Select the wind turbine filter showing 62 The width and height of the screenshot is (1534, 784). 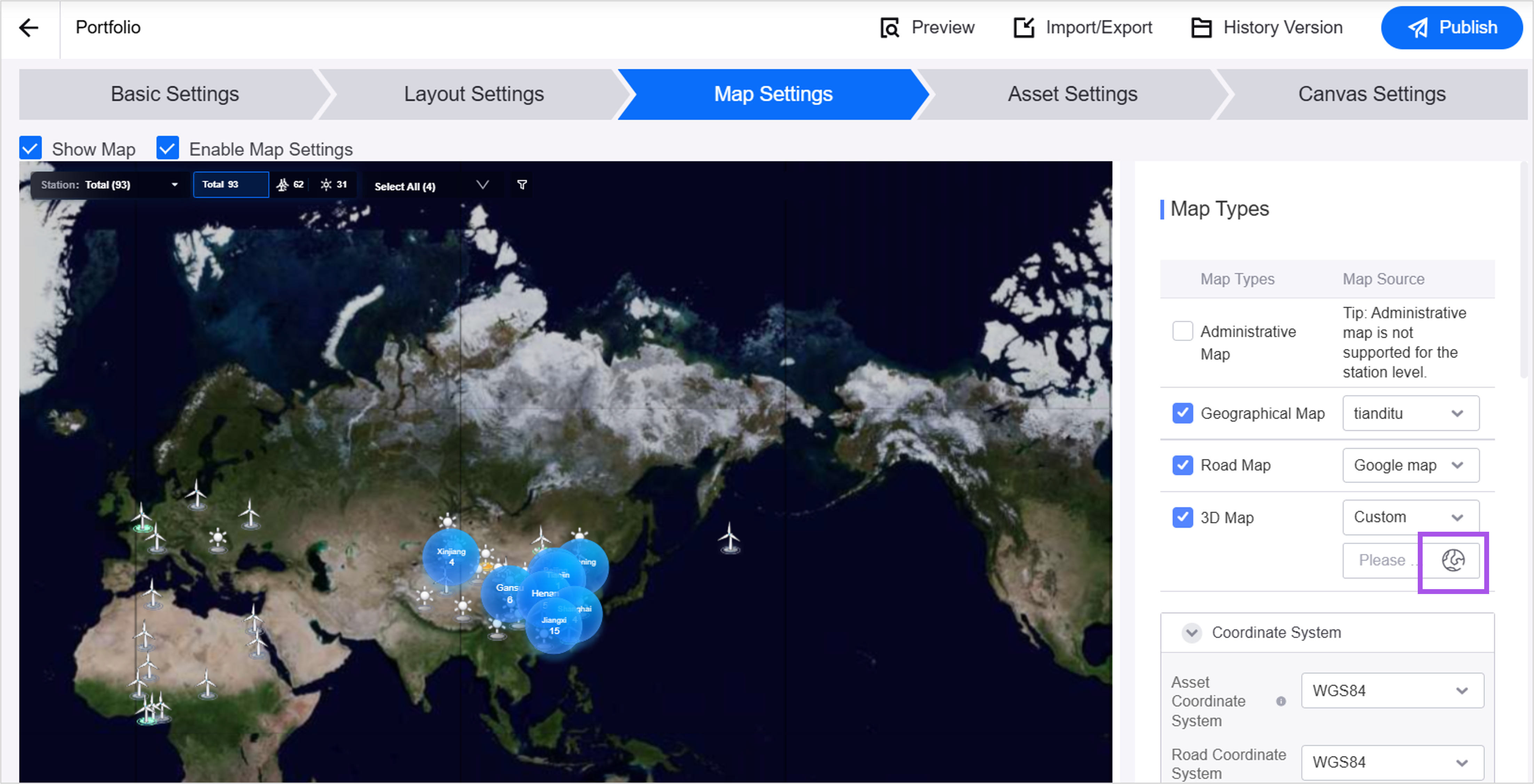(290, 184)
